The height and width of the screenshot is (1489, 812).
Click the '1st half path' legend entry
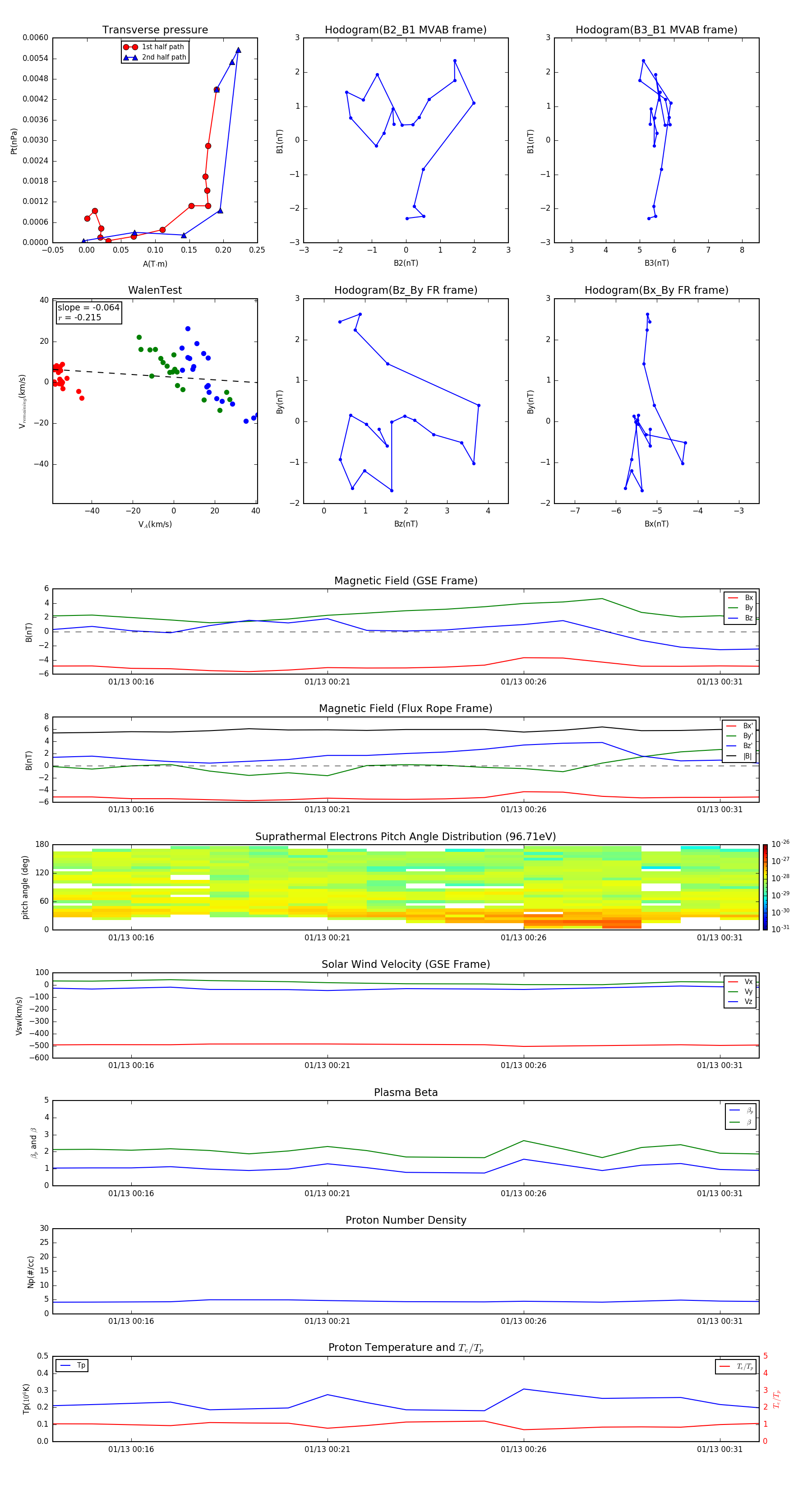pyautogui.click(x=154, y=47)
